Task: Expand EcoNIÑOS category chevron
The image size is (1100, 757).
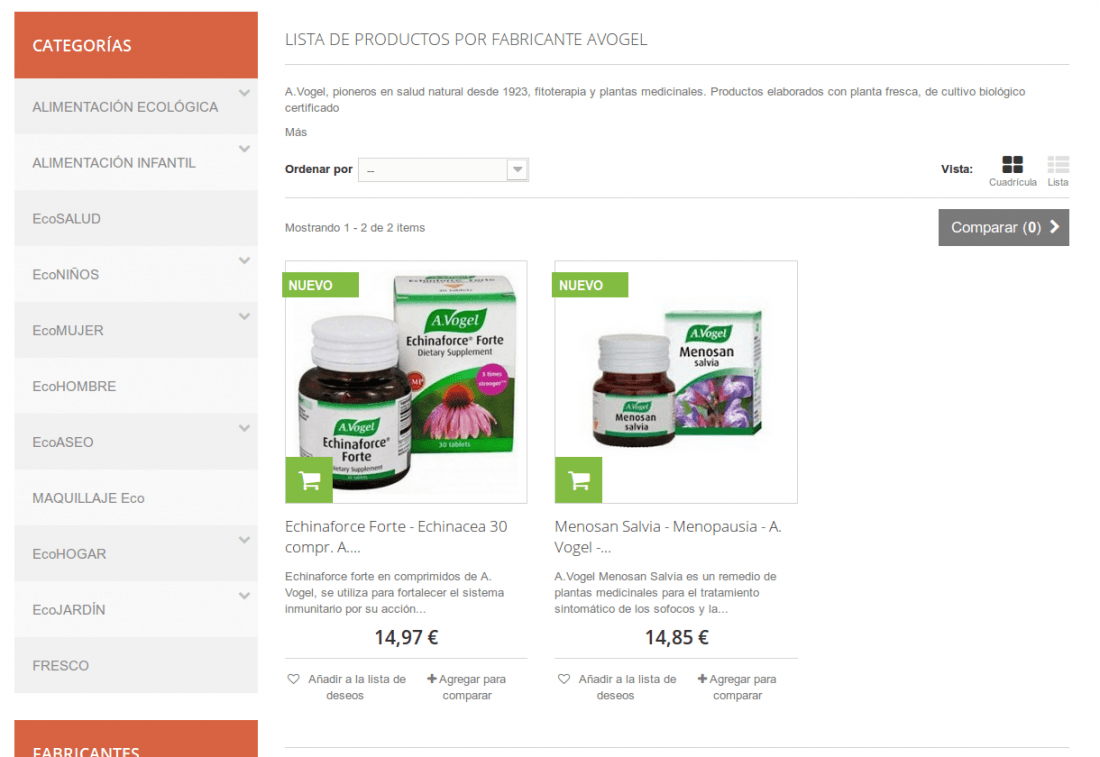Action: pyautogui.click(x=244, y=260)
